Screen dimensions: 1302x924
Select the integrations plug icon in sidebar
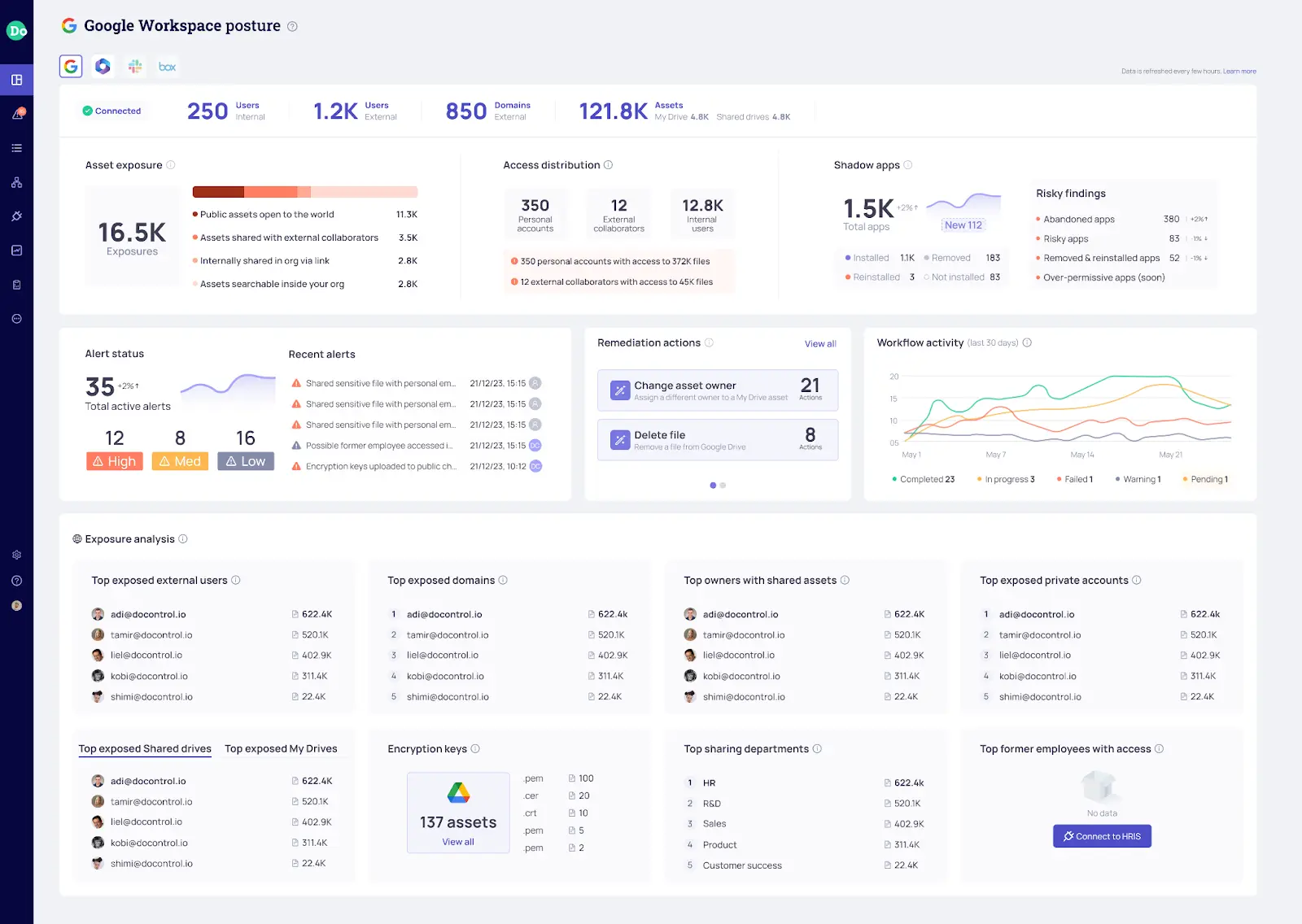point(16,216)
